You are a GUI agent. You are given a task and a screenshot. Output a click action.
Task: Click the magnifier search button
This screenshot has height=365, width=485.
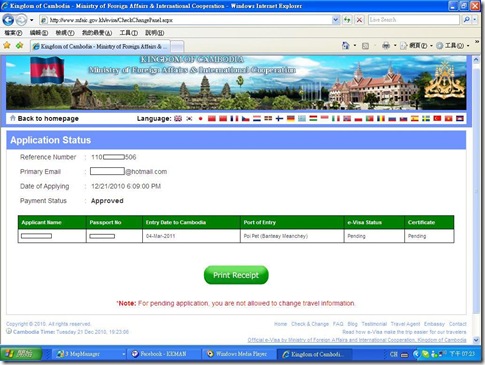click(467, 20)
